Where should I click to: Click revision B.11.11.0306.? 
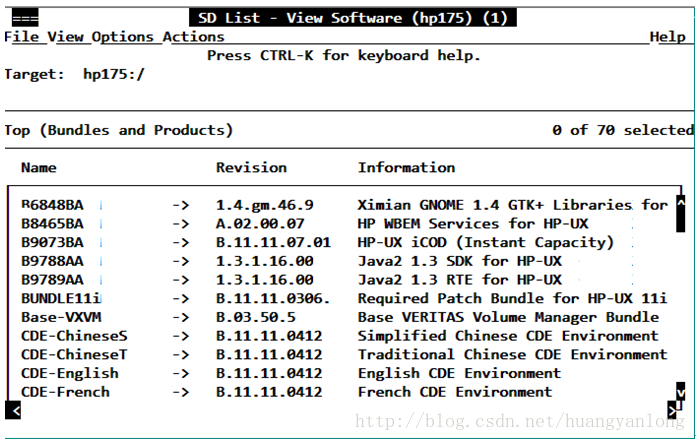[273, 299]
